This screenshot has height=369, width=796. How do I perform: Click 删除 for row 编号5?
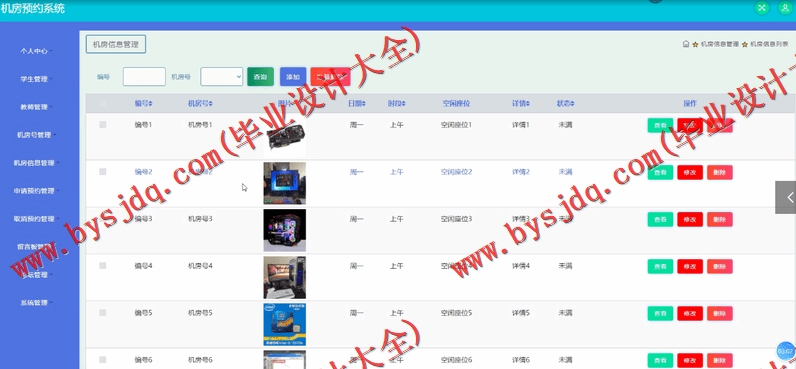coord(720,313)
